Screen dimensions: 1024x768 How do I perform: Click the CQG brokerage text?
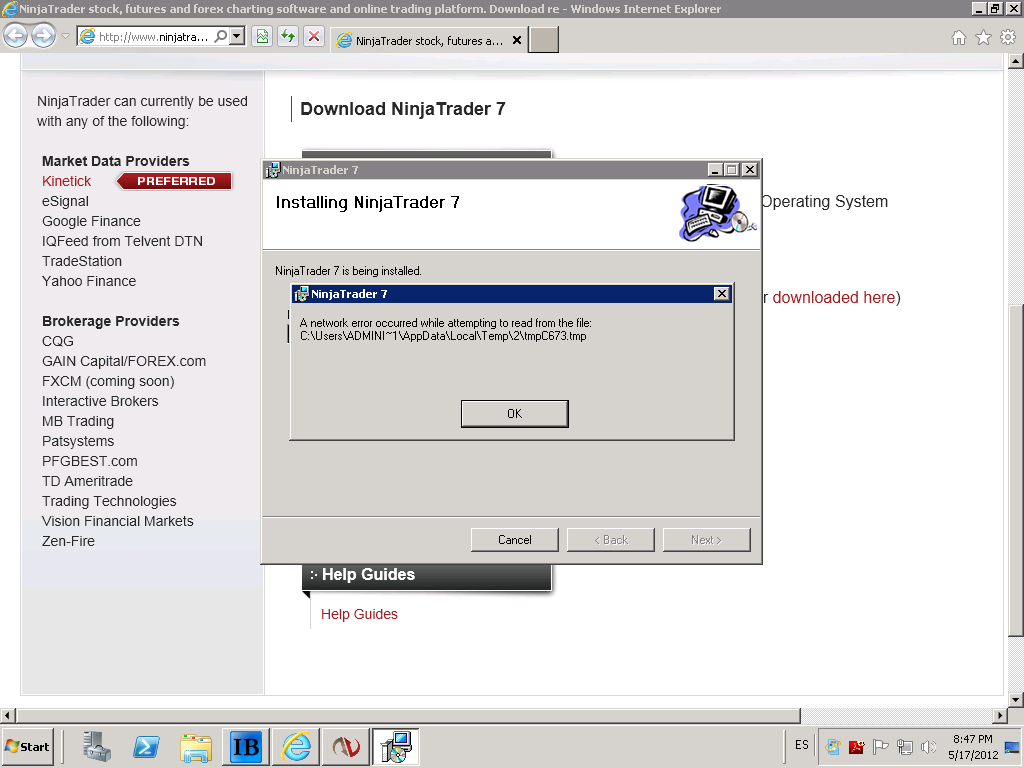point(57,342)
